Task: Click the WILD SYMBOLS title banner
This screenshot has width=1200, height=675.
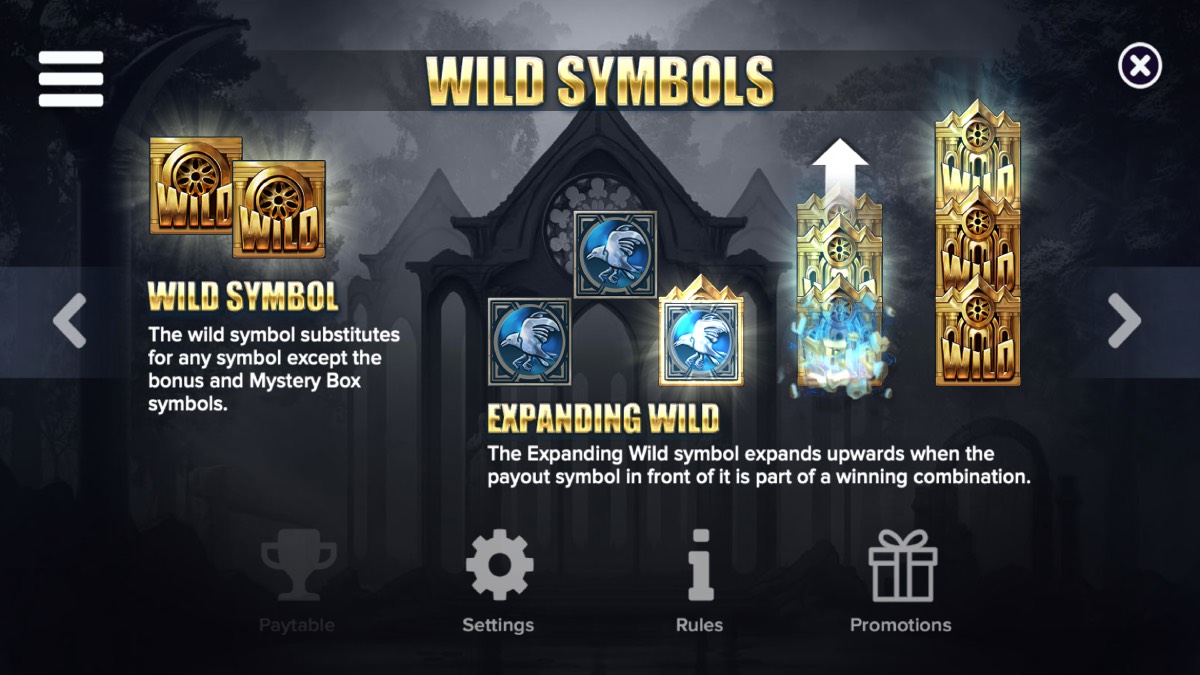Action: point(600,81)
